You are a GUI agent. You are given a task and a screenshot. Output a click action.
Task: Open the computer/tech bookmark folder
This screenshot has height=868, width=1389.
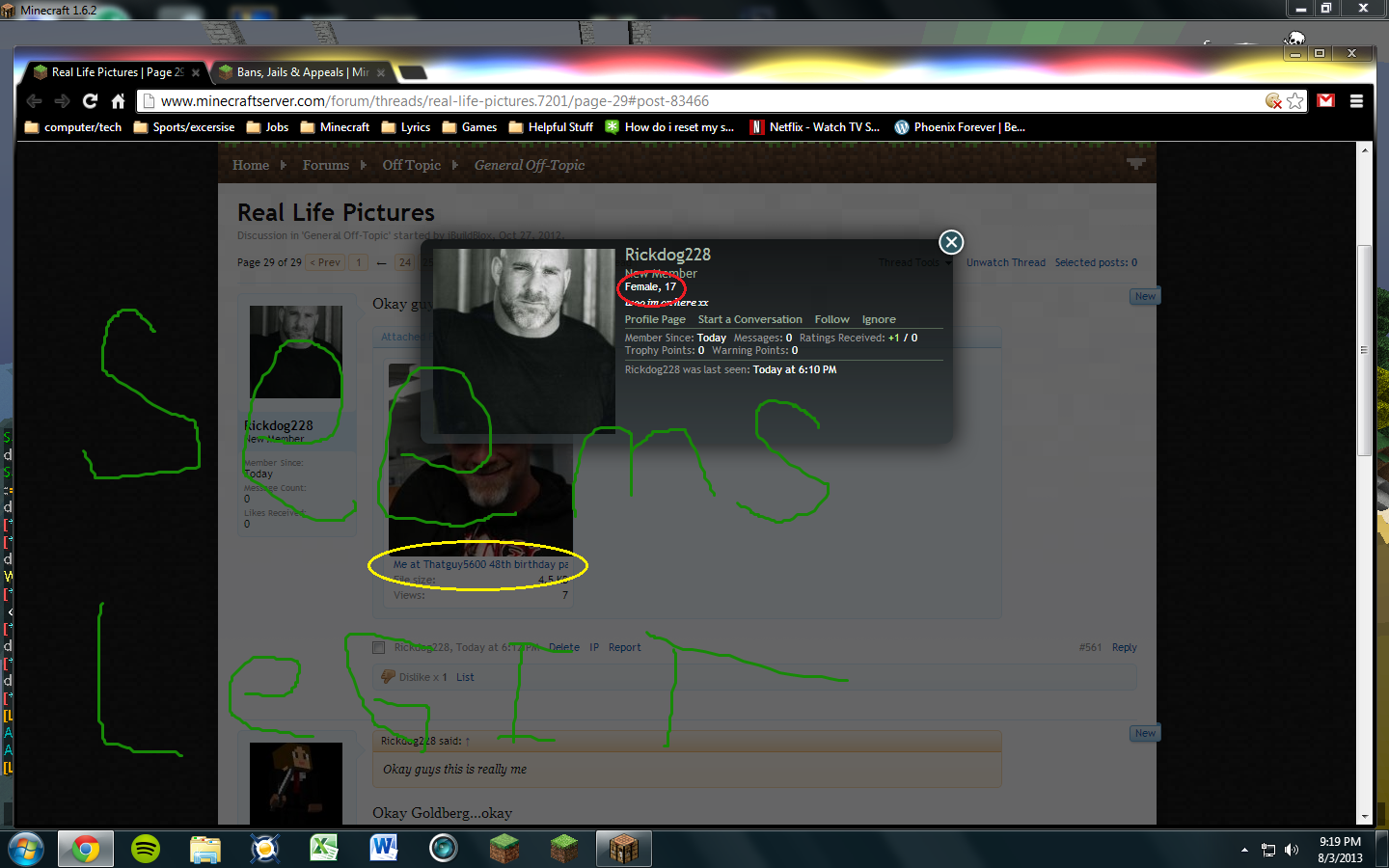[73, 127]
